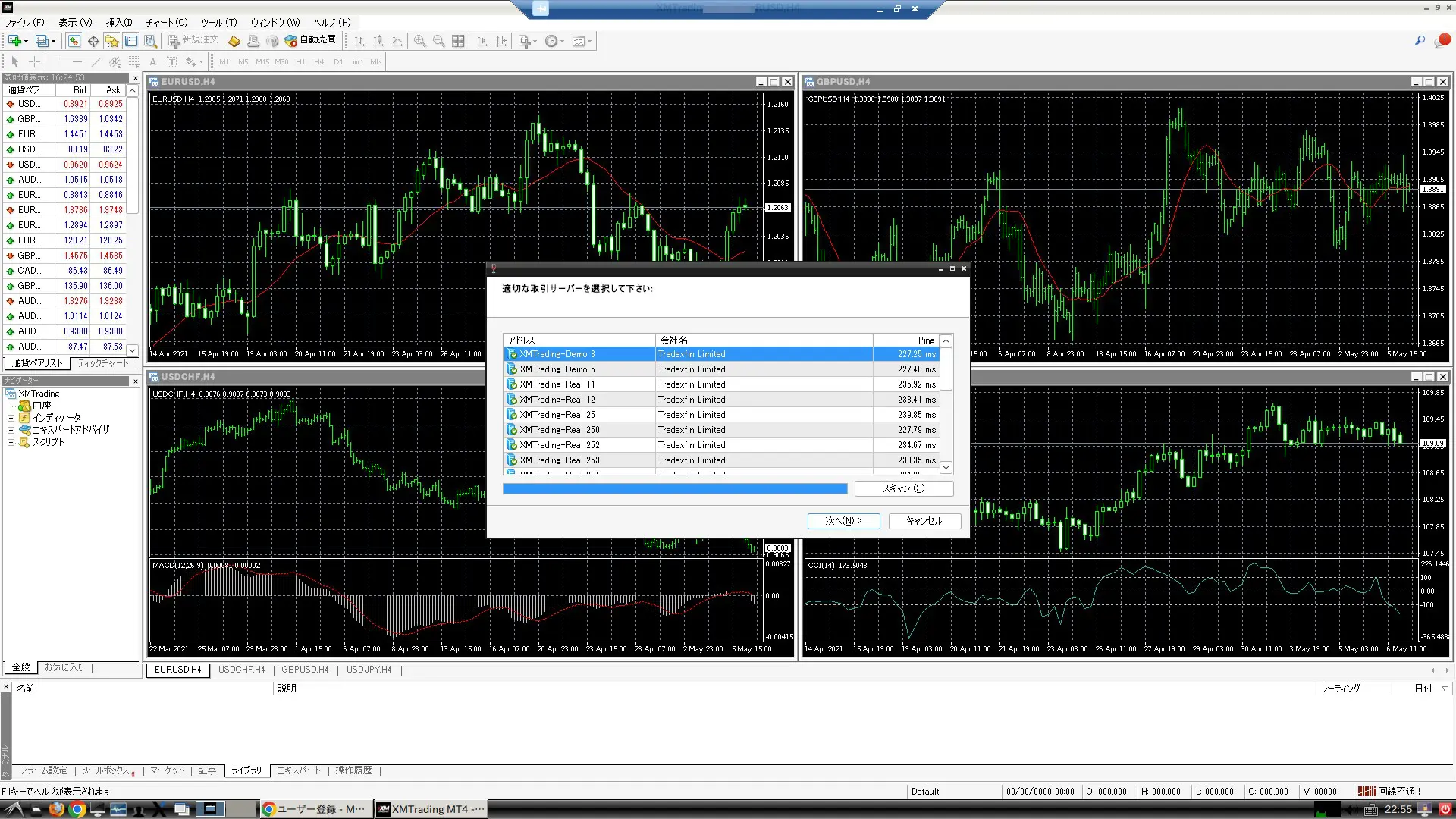Expand the エキスパートアドバイザ tree node

click(x=11, y=430)
